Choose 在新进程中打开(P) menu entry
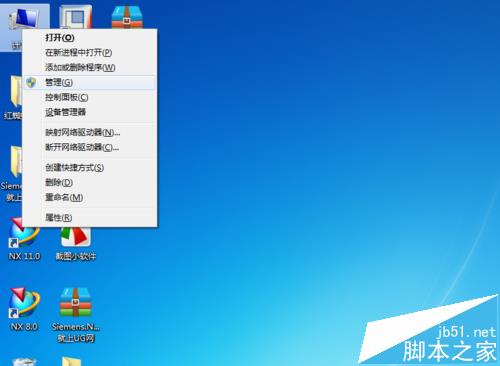500x366 pixels. (90, 52)
